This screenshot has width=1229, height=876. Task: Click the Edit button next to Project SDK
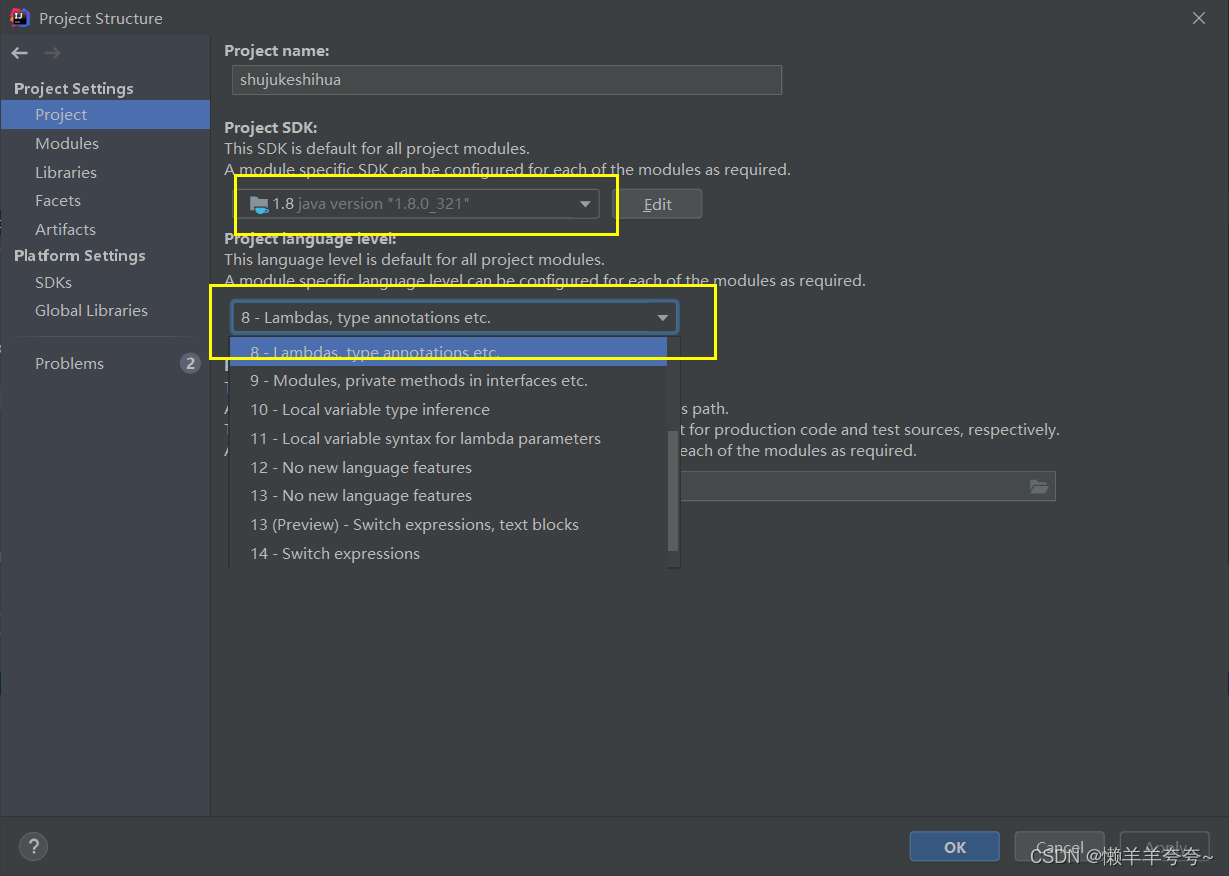(x=657, y=203)
